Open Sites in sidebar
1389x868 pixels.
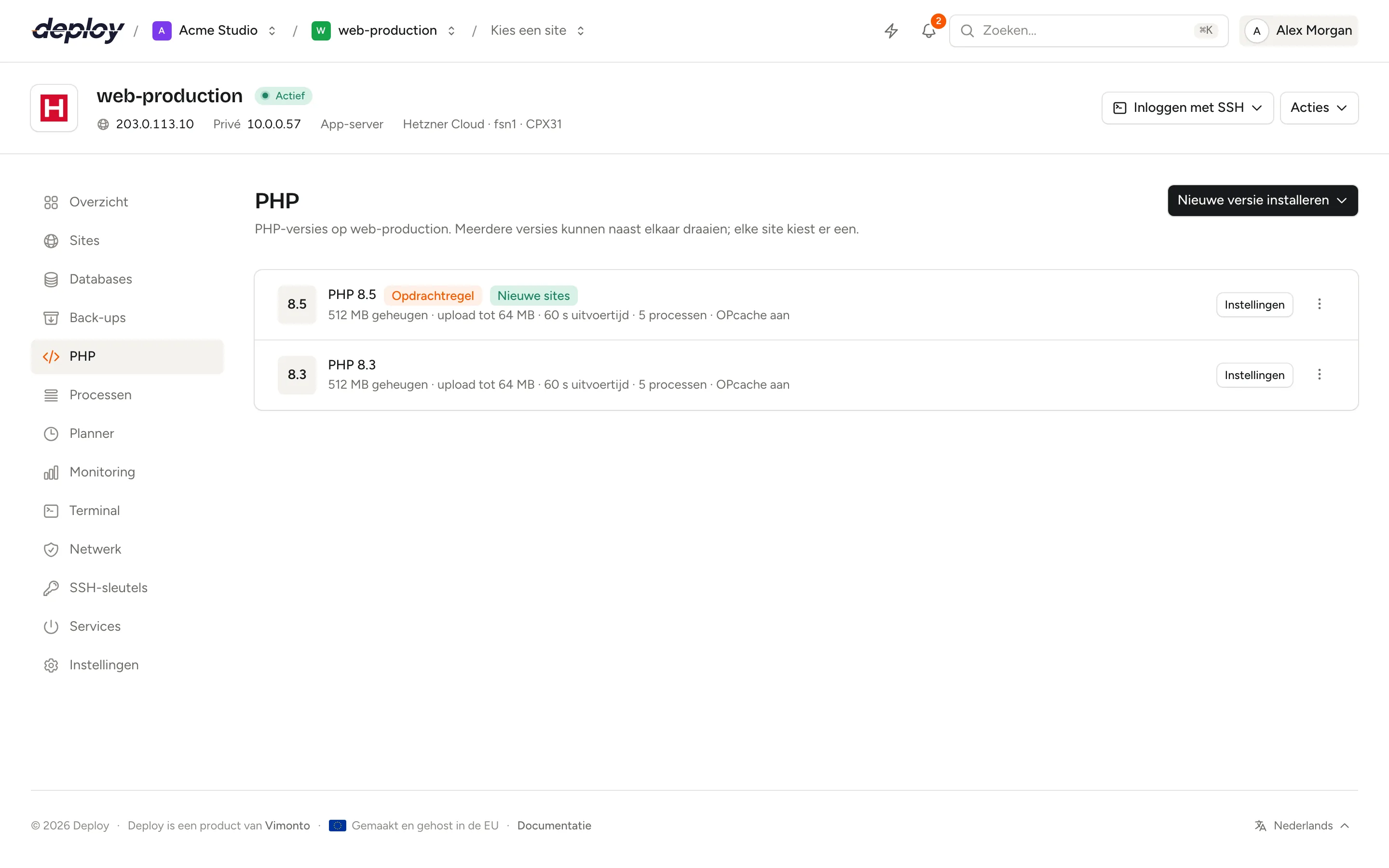point(127,241)
